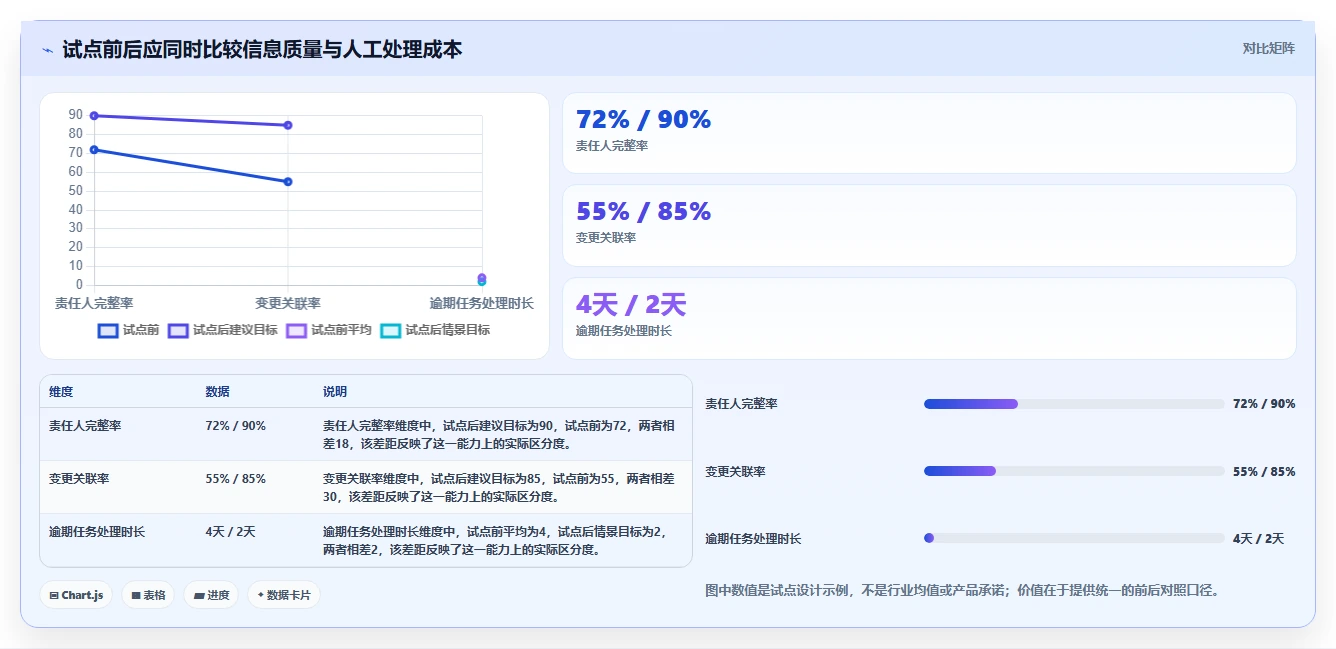
Task: Click the chart point at 试点后建议目标 90
Action: (94, 116)
